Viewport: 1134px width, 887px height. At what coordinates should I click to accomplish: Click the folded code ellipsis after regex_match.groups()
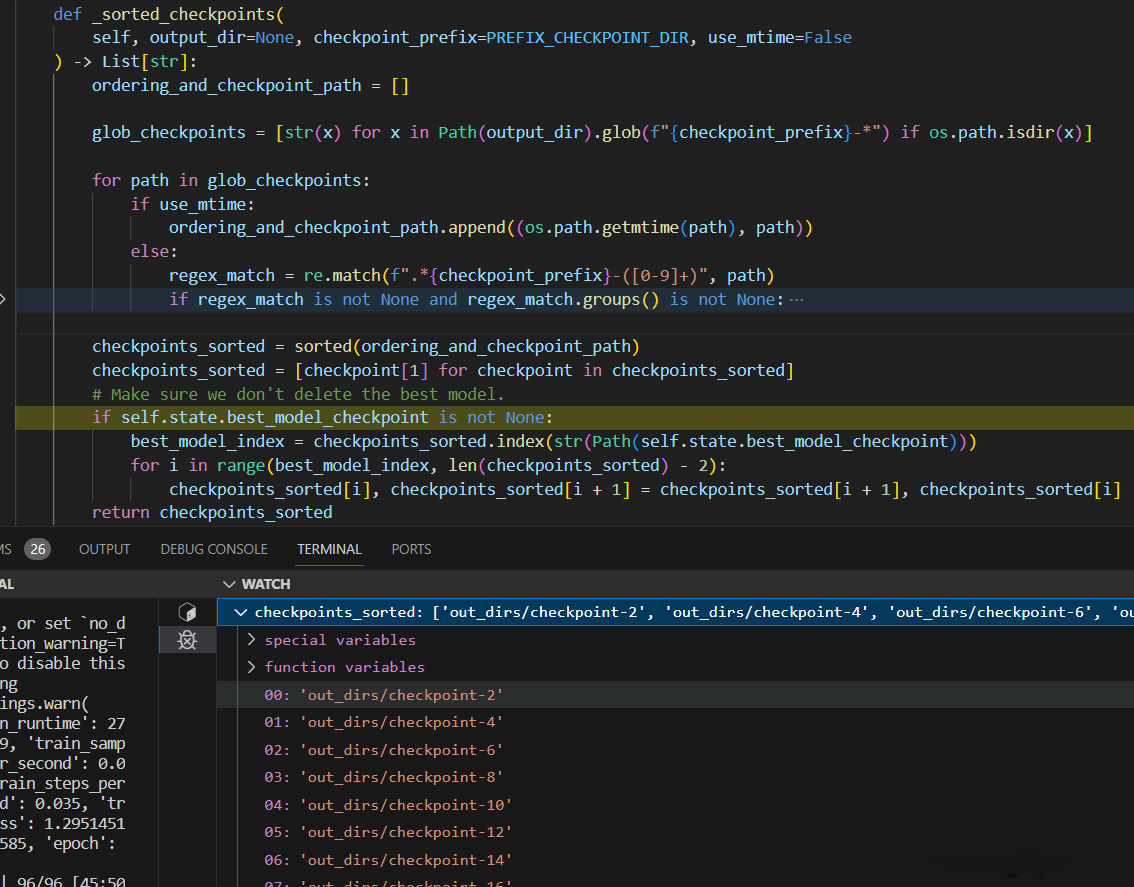796,300
